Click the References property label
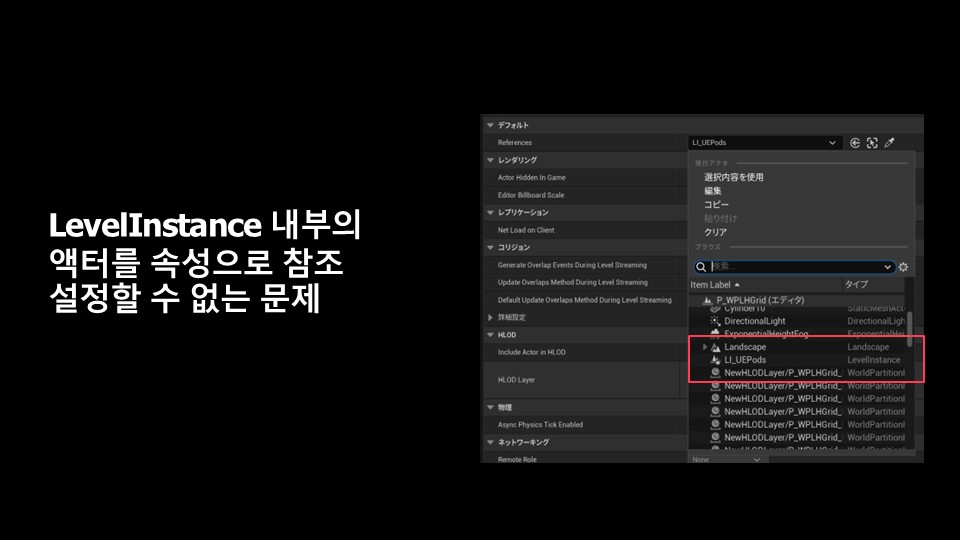 (x=515, y=143)
